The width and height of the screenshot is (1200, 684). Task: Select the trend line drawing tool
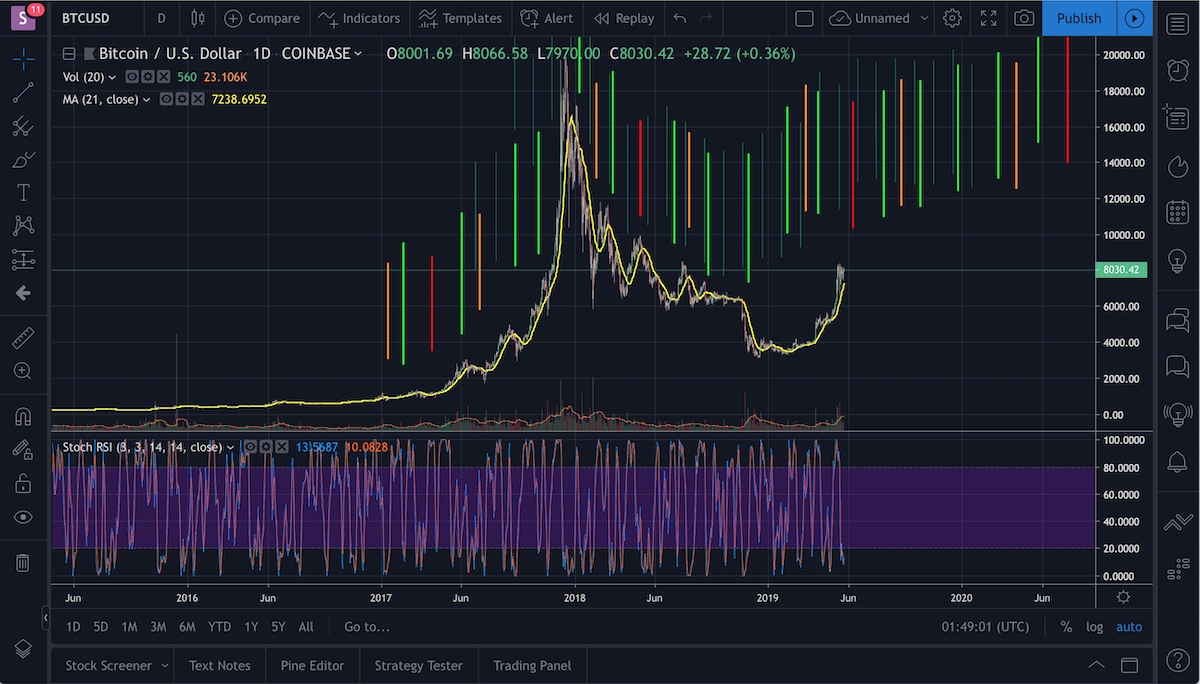click(23, 93)
